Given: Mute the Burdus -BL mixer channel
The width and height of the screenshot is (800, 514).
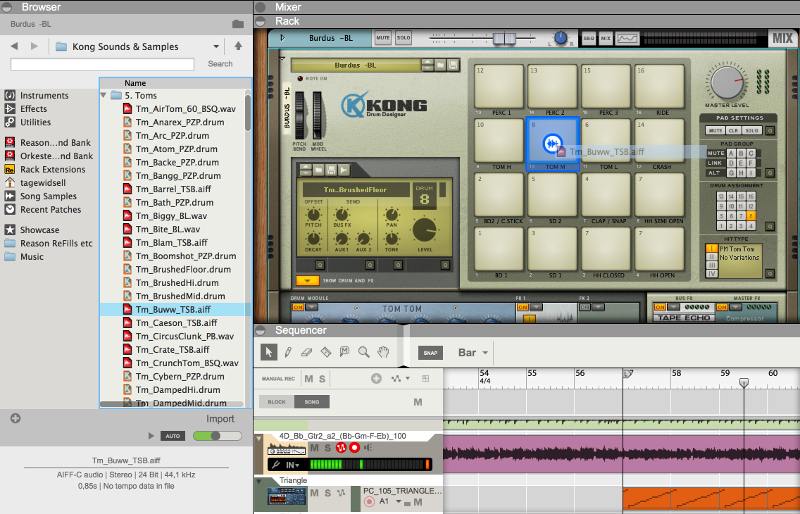Looking at the screenshot, I should point(383,37).
